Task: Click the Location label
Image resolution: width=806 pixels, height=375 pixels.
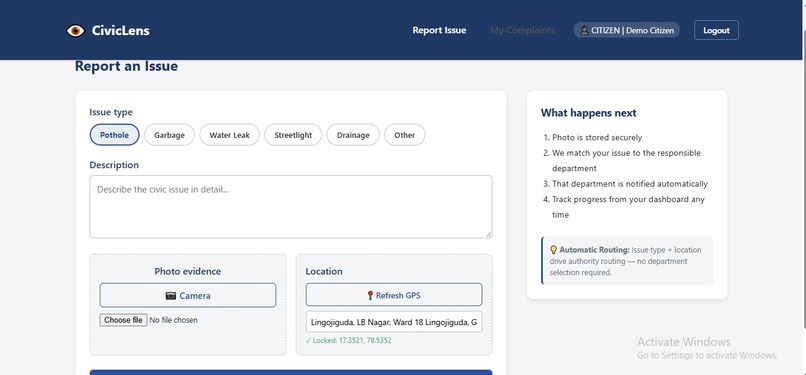Action: [324, 271]
